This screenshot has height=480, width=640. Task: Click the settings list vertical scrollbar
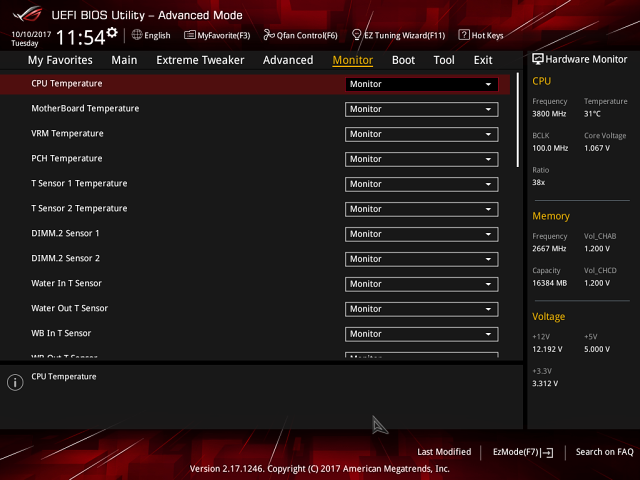click(518, 120)
